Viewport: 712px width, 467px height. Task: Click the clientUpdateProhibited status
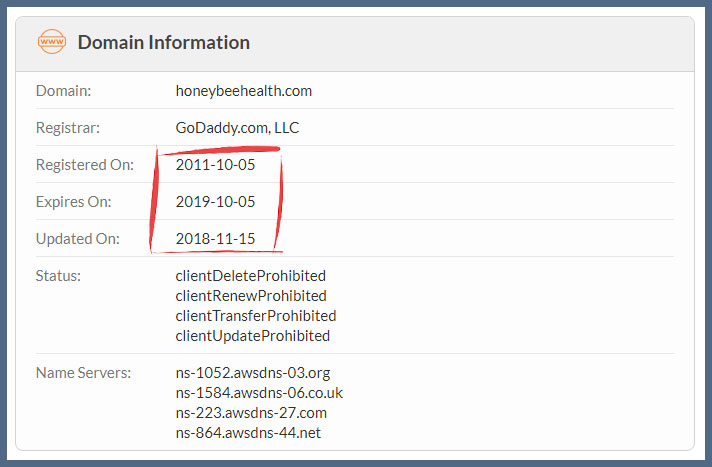(252, 336)
